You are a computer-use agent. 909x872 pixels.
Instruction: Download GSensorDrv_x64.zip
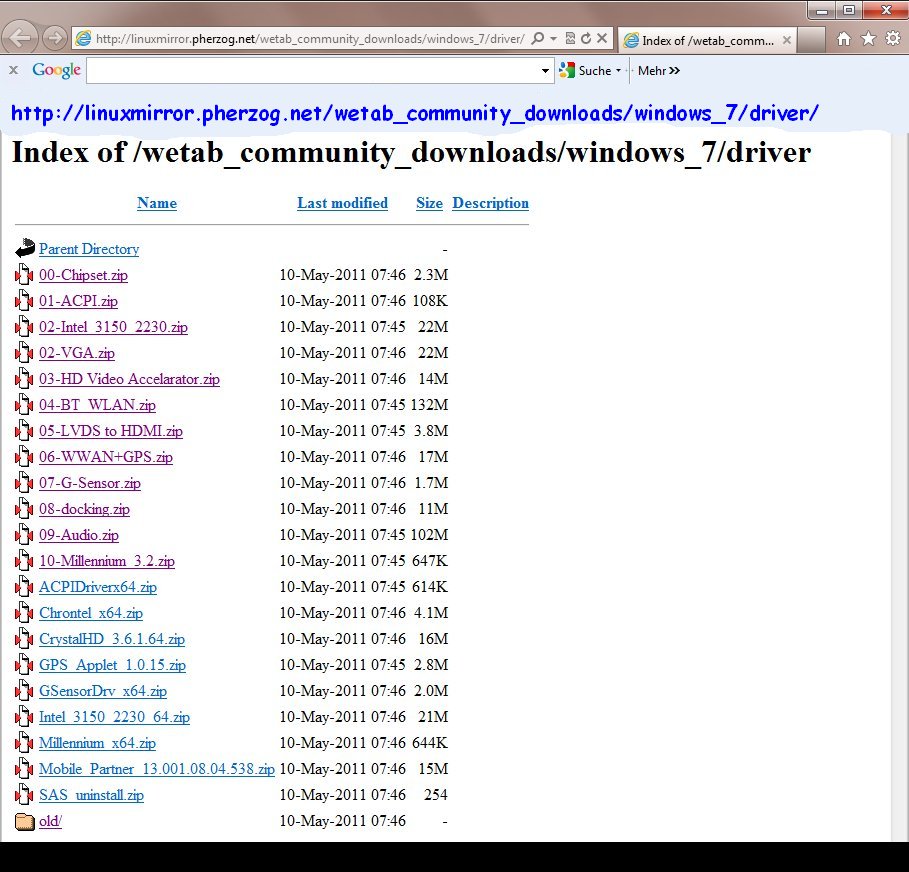pos(103,691)
